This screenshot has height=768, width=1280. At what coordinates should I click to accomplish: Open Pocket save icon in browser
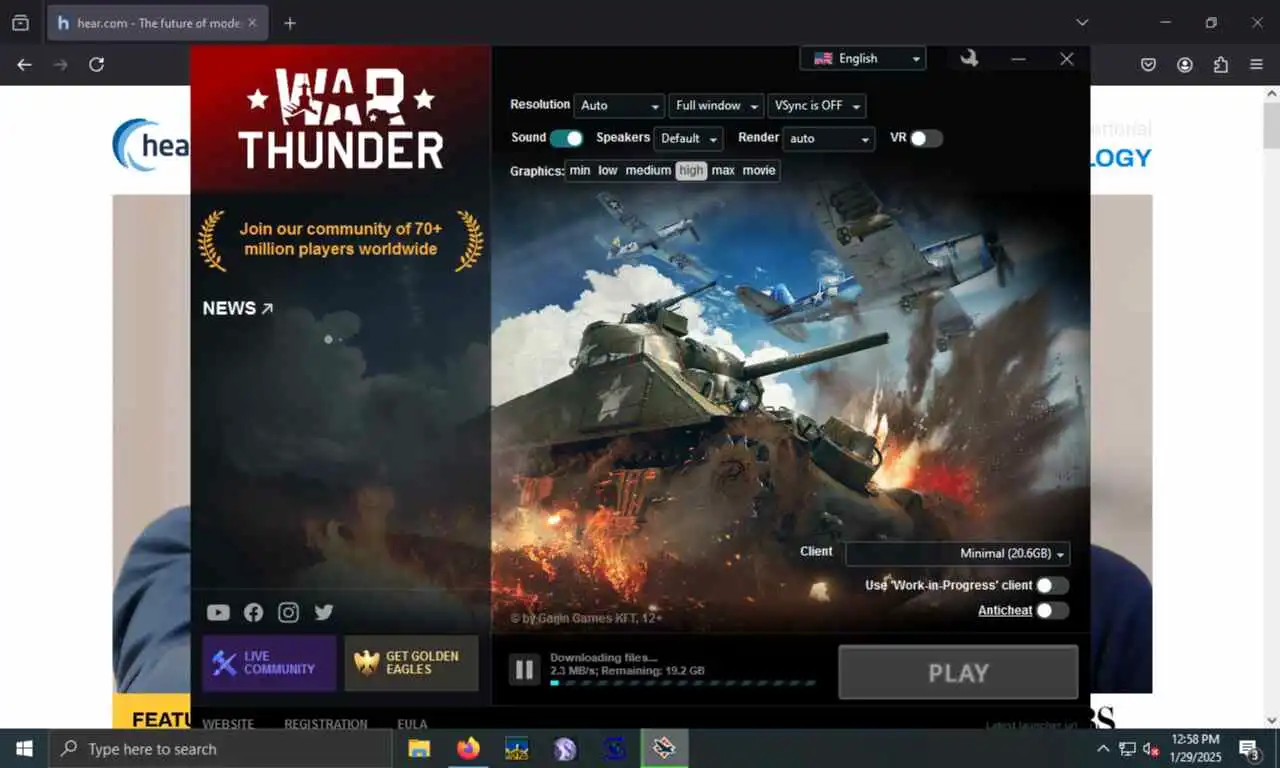point(1149,64)
